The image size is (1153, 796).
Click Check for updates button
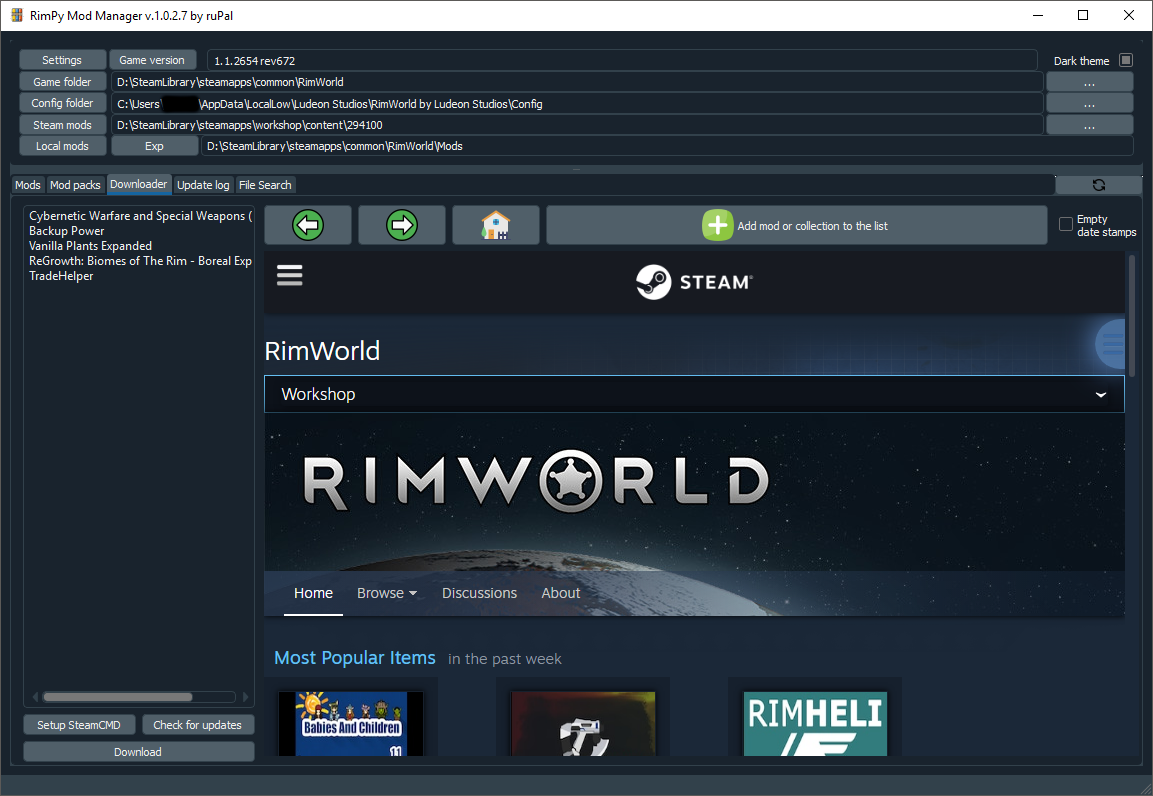(x=197, y=725)
